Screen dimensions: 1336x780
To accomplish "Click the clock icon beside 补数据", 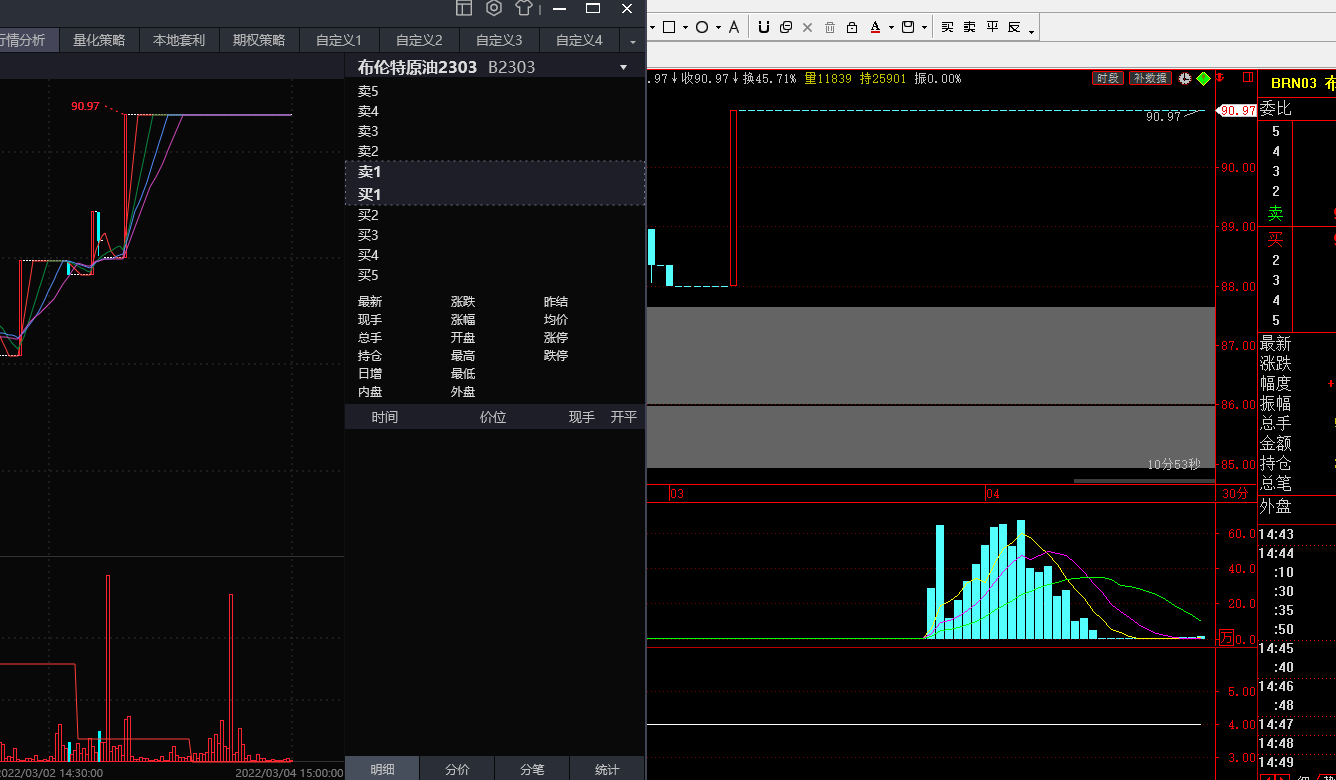I will coord(1185,78).
